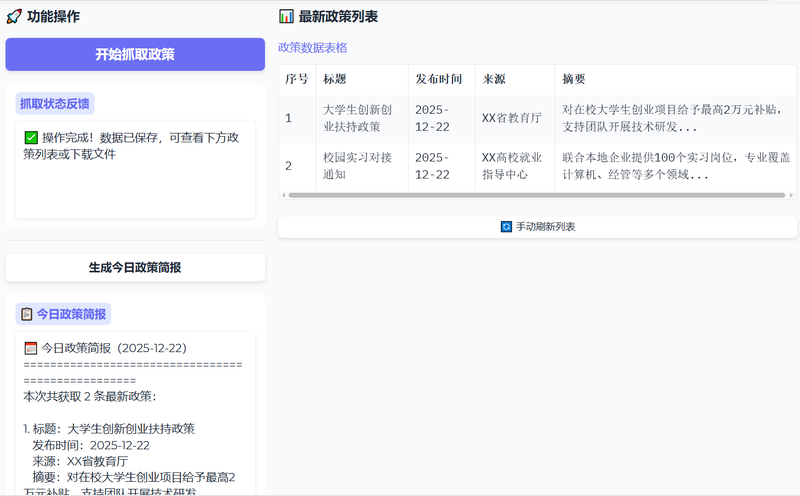Sort the table by the 序号 column header

(x=297, y=79)
